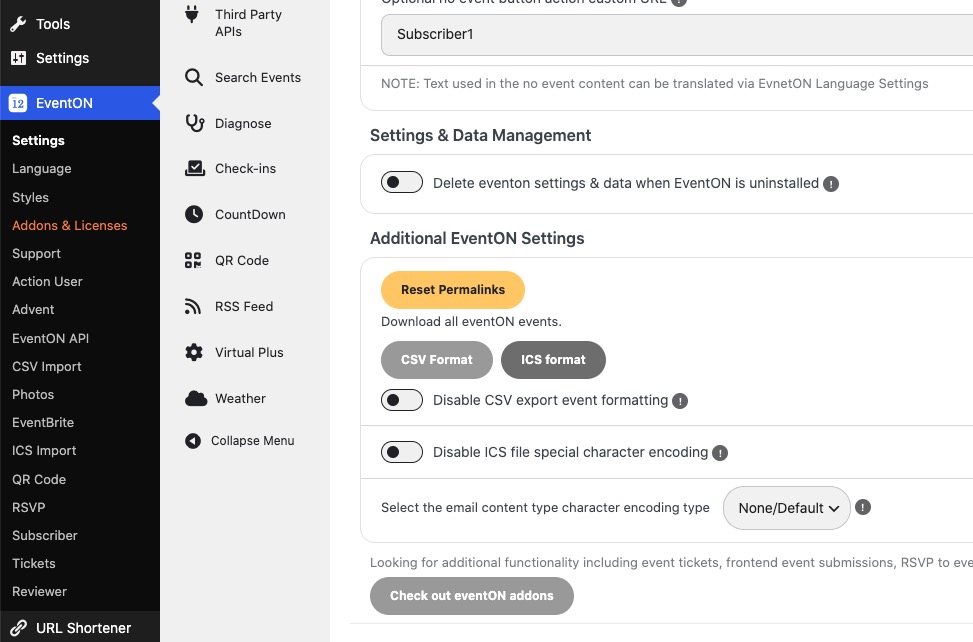Open EventON API submenu item
The height and width of the screenshot is (642, 973).
(50, 339)
